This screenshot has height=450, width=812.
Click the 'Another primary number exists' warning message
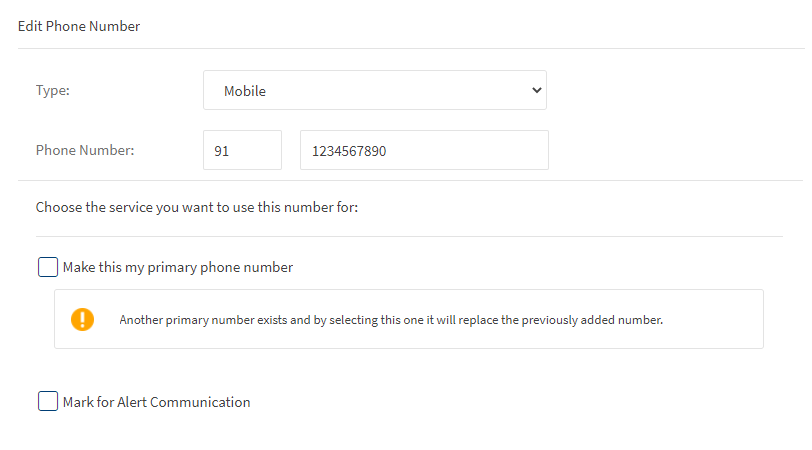[390, 321]
